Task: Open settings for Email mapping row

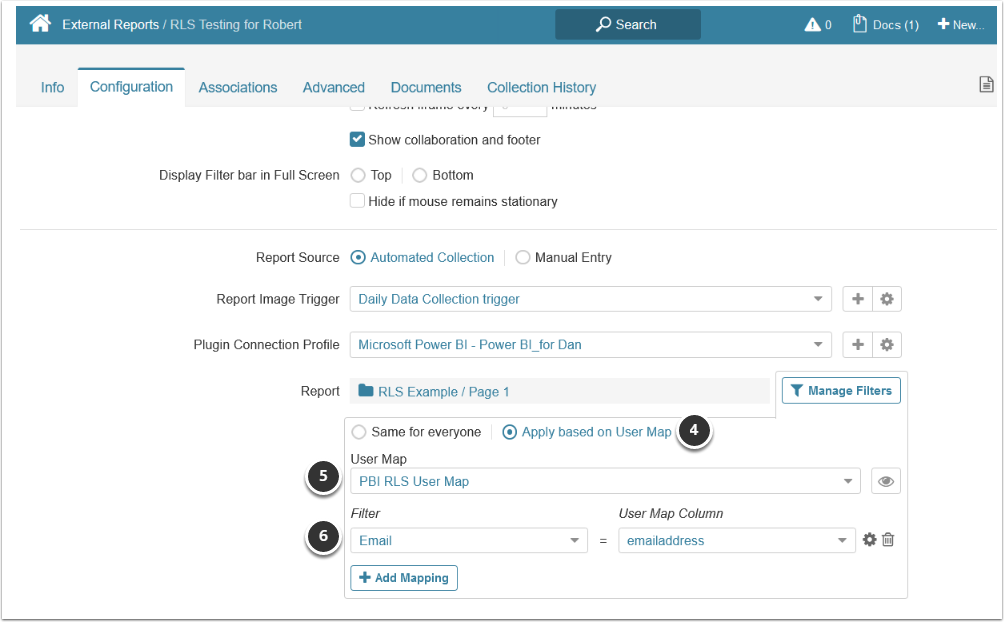Action: click(869, 540)
